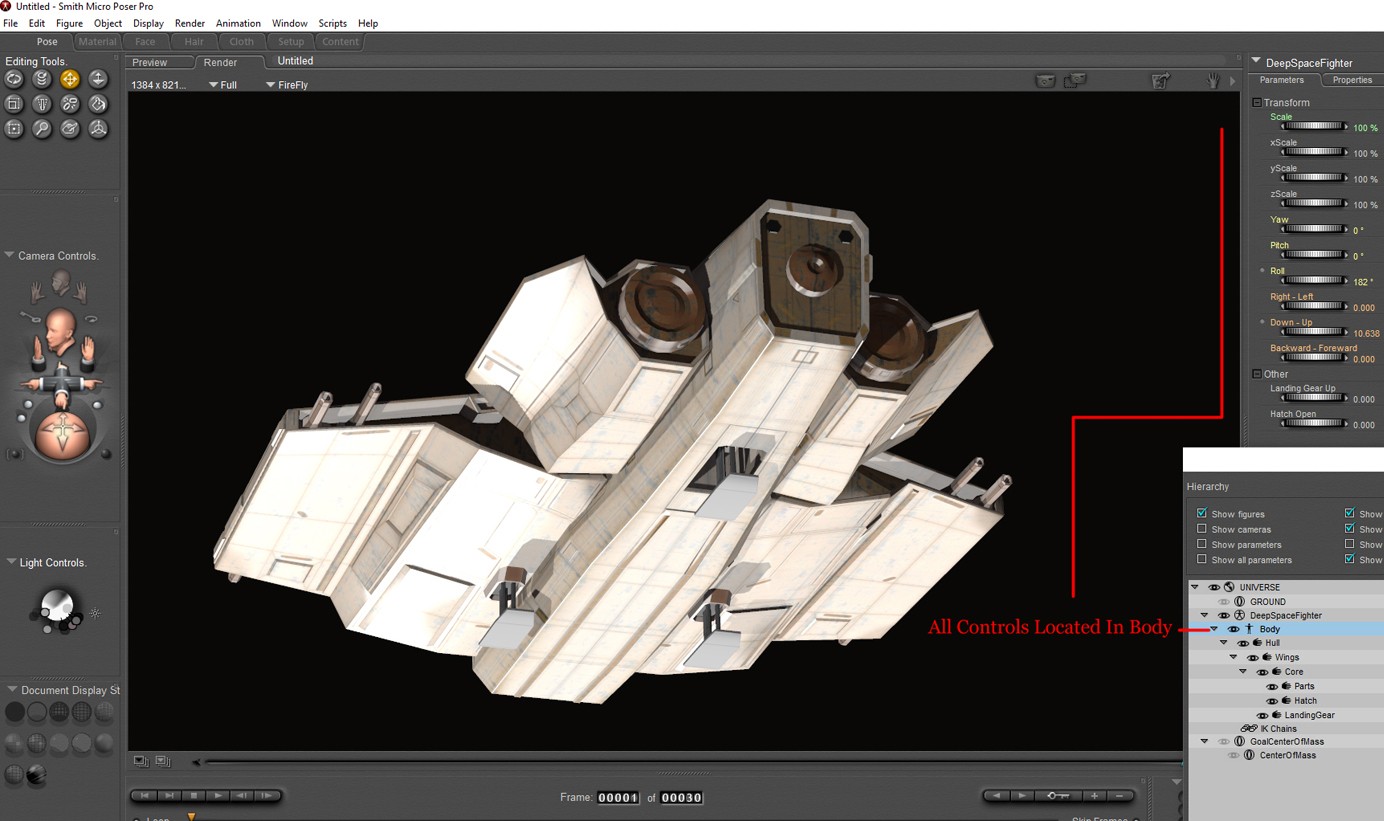The height and width of the screenshot is (821, 1384).
Task: Switch to the Preview tab
Action: 150,62
